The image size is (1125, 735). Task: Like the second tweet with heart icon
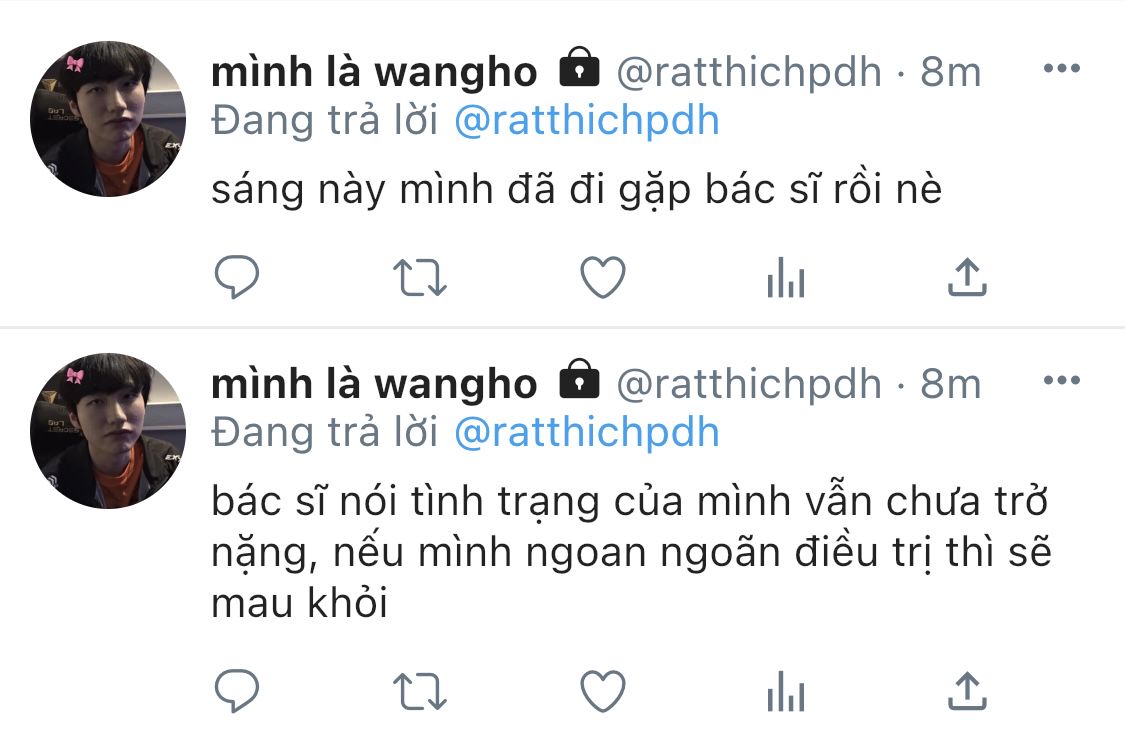[x=603, y=691]
